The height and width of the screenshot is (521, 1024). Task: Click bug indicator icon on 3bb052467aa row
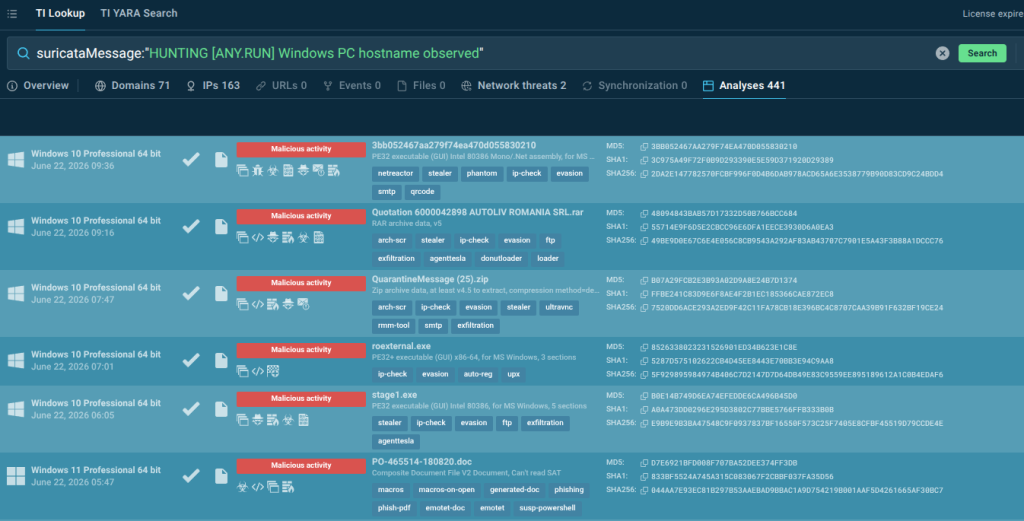click(257, 170)
